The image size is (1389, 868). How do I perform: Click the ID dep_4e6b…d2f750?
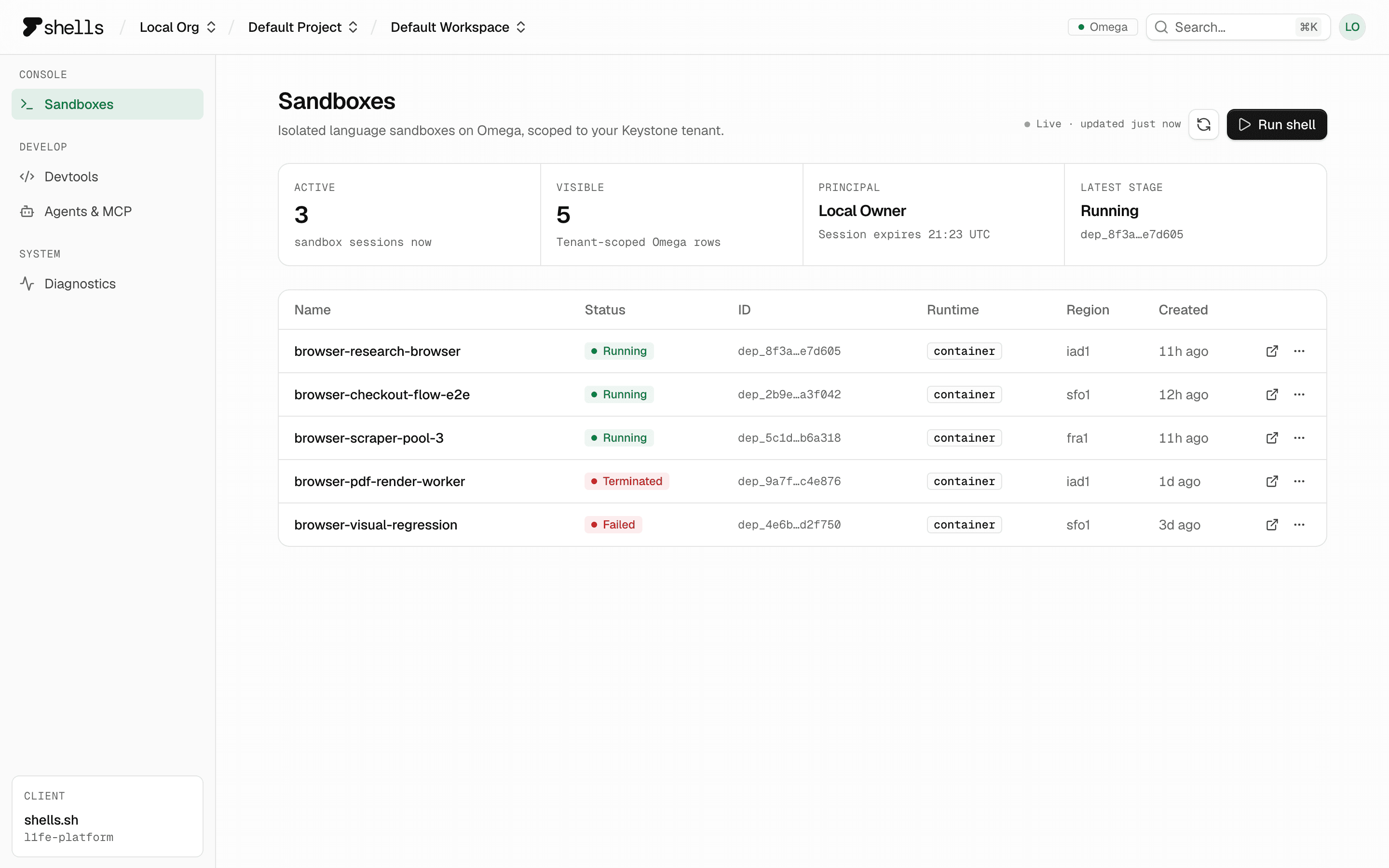click(789, 525)
